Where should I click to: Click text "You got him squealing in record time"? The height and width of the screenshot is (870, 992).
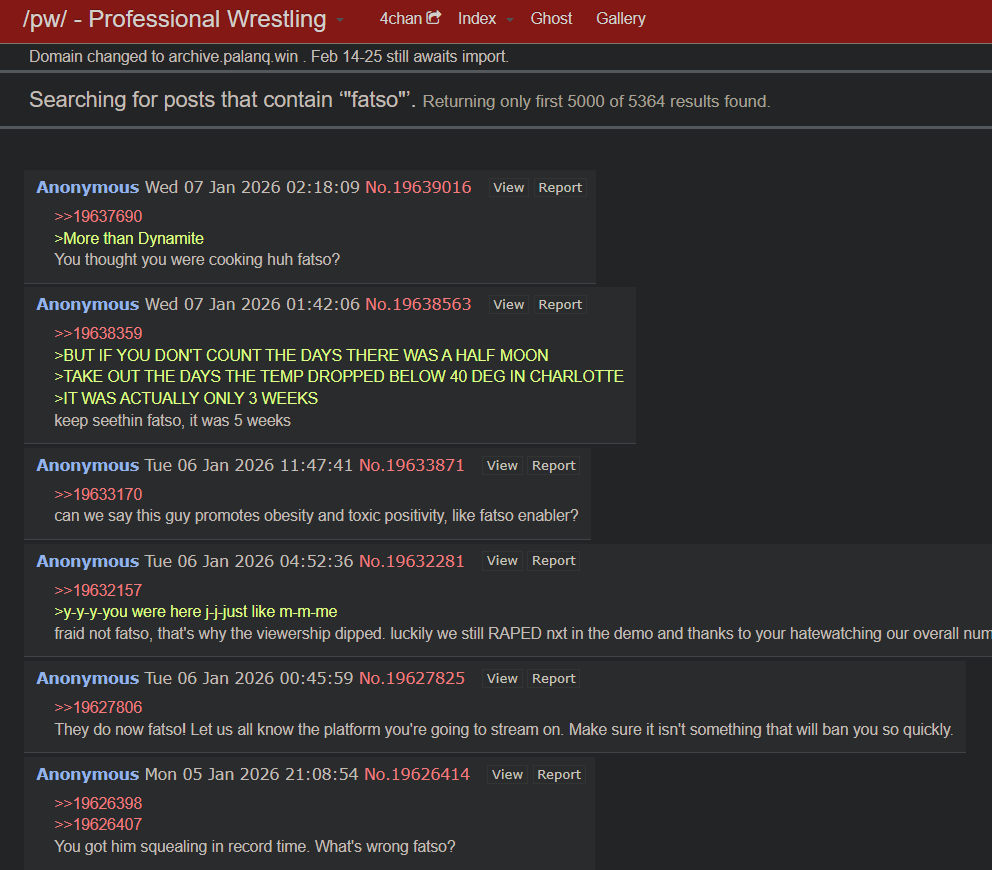[255, 847]
